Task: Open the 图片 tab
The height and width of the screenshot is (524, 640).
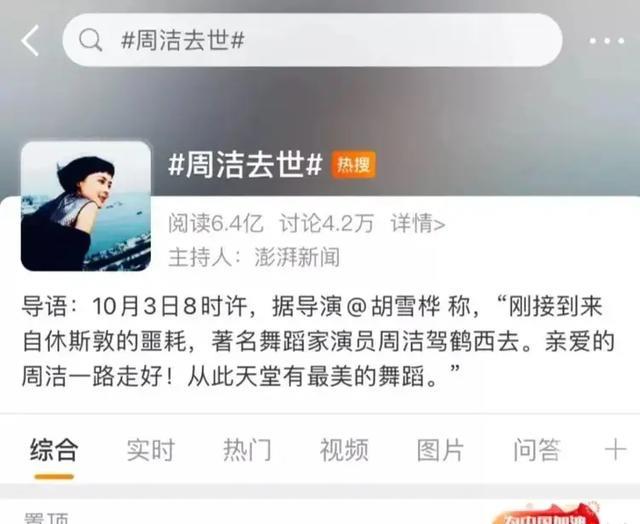Action: tap(440, 450)
